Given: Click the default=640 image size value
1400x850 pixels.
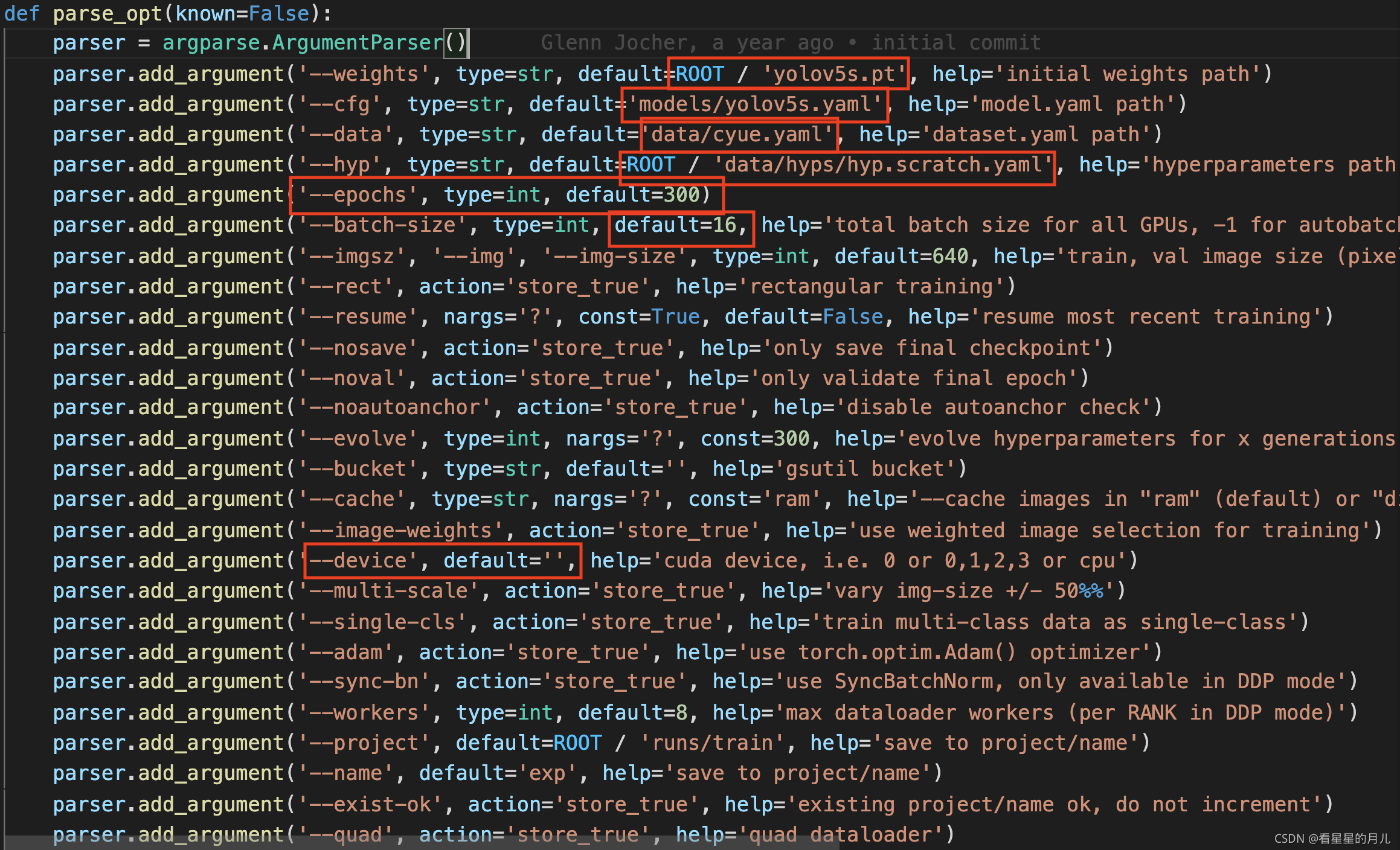Looking at the screenshot, I should pos(901,257).
